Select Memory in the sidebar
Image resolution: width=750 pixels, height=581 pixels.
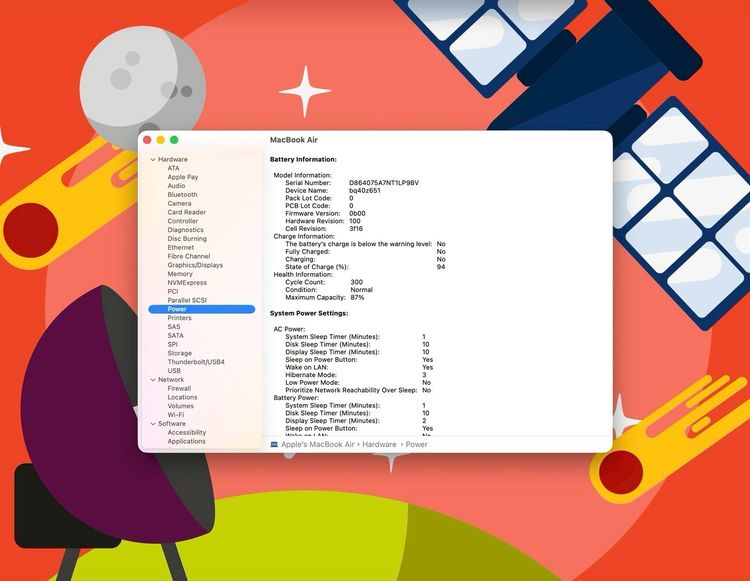tap(180, 274)
